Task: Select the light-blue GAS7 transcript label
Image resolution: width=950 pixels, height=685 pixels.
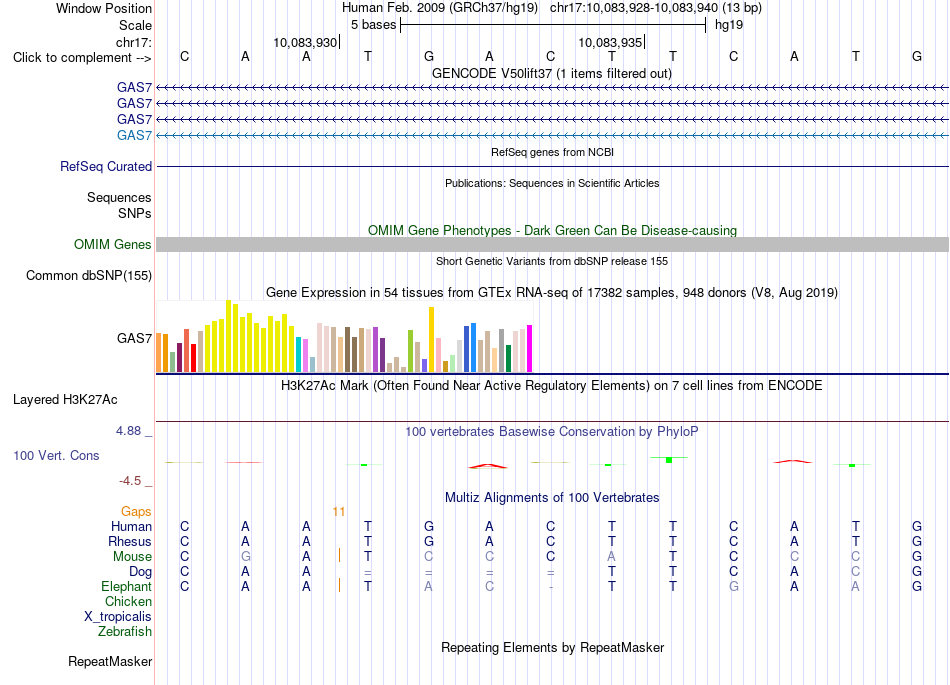Action: (x=134, y=135)
